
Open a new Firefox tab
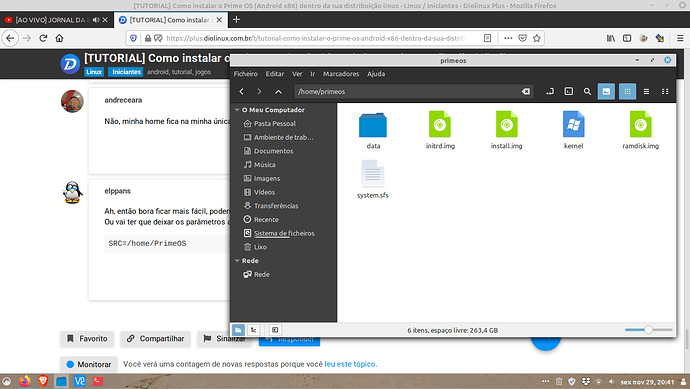pyautogui.click(x=236, y=20)
